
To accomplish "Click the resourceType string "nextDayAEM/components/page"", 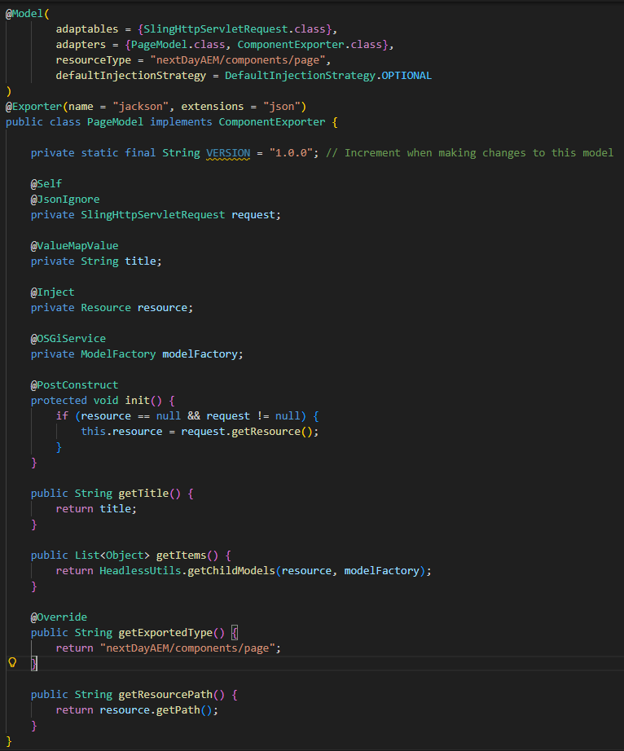I will [x=238, y=60].
